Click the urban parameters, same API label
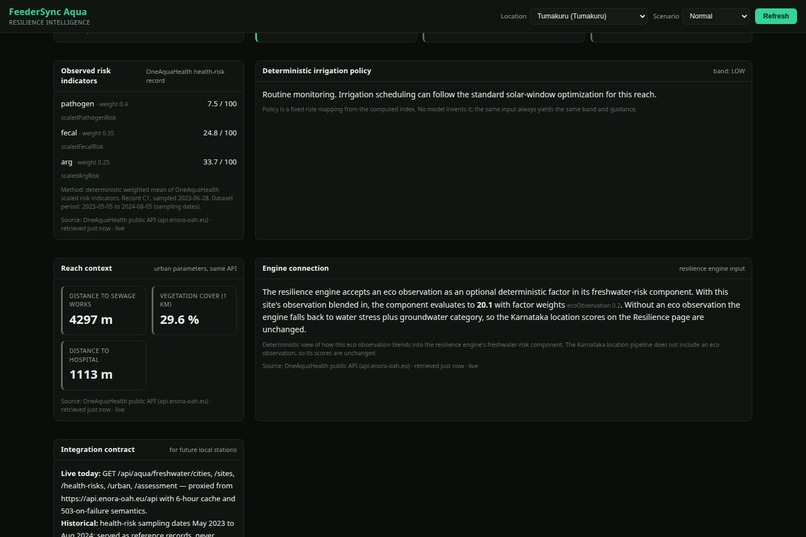 pos(195,269)
